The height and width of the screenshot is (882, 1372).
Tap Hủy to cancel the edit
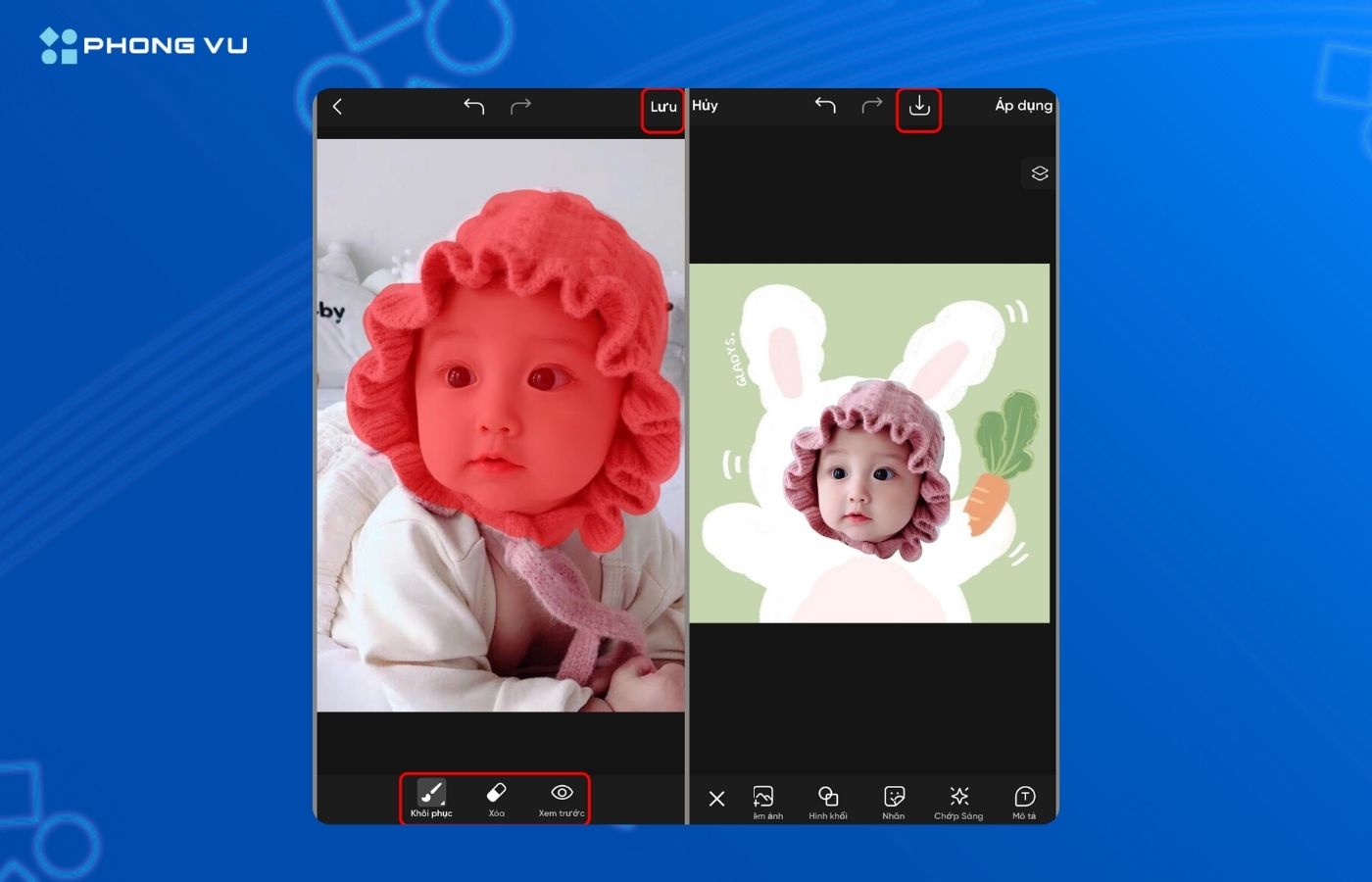tap(705, 106)
